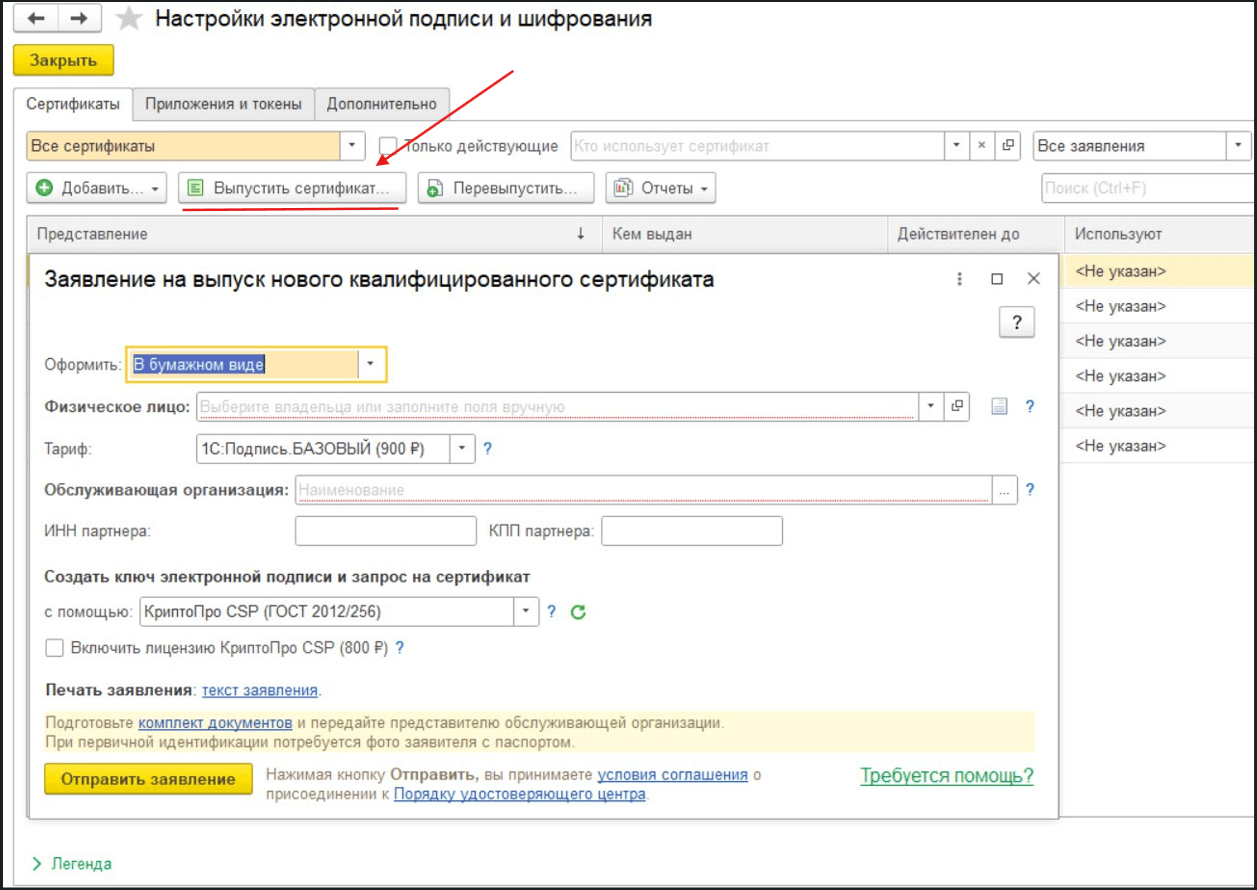Open selected Физическое лицо with open-form icon
Image resolution: width=1257 pixels, height=890 pixels.
957,406
